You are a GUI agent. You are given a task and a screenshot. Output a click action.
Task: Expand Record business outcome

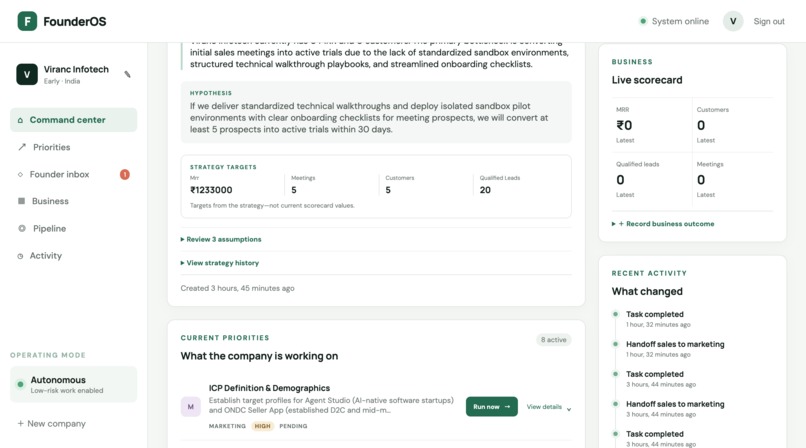tap(663, 224)
